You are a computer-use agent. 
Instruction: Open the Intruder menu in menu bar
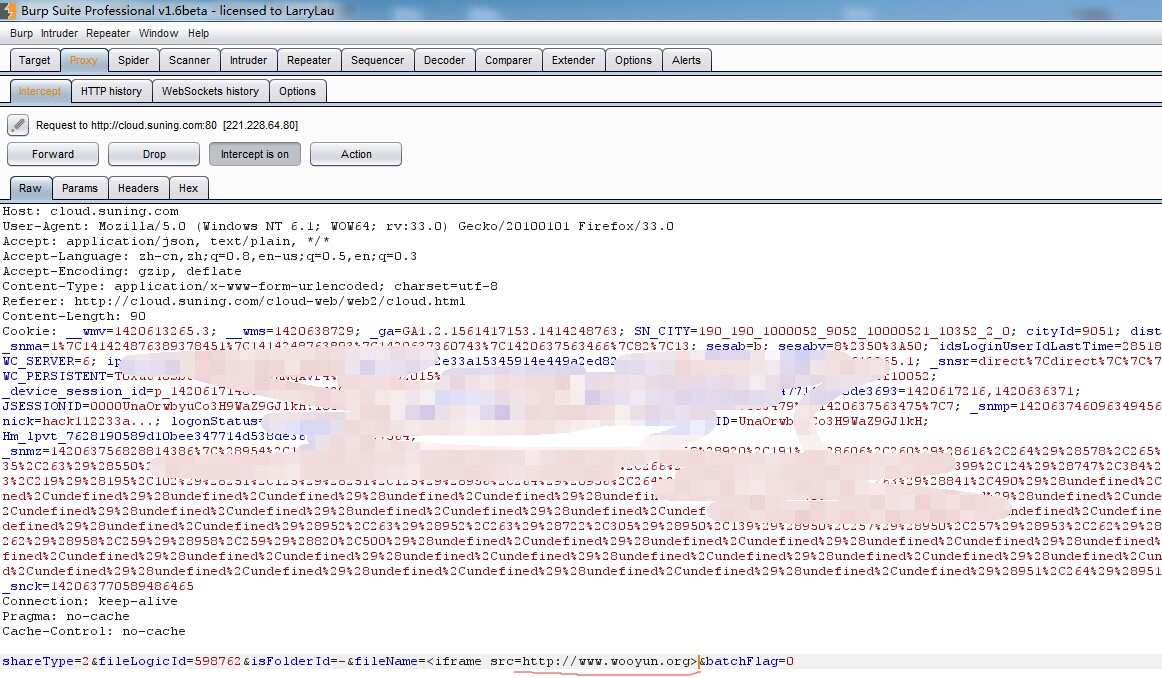click(59, 33)
